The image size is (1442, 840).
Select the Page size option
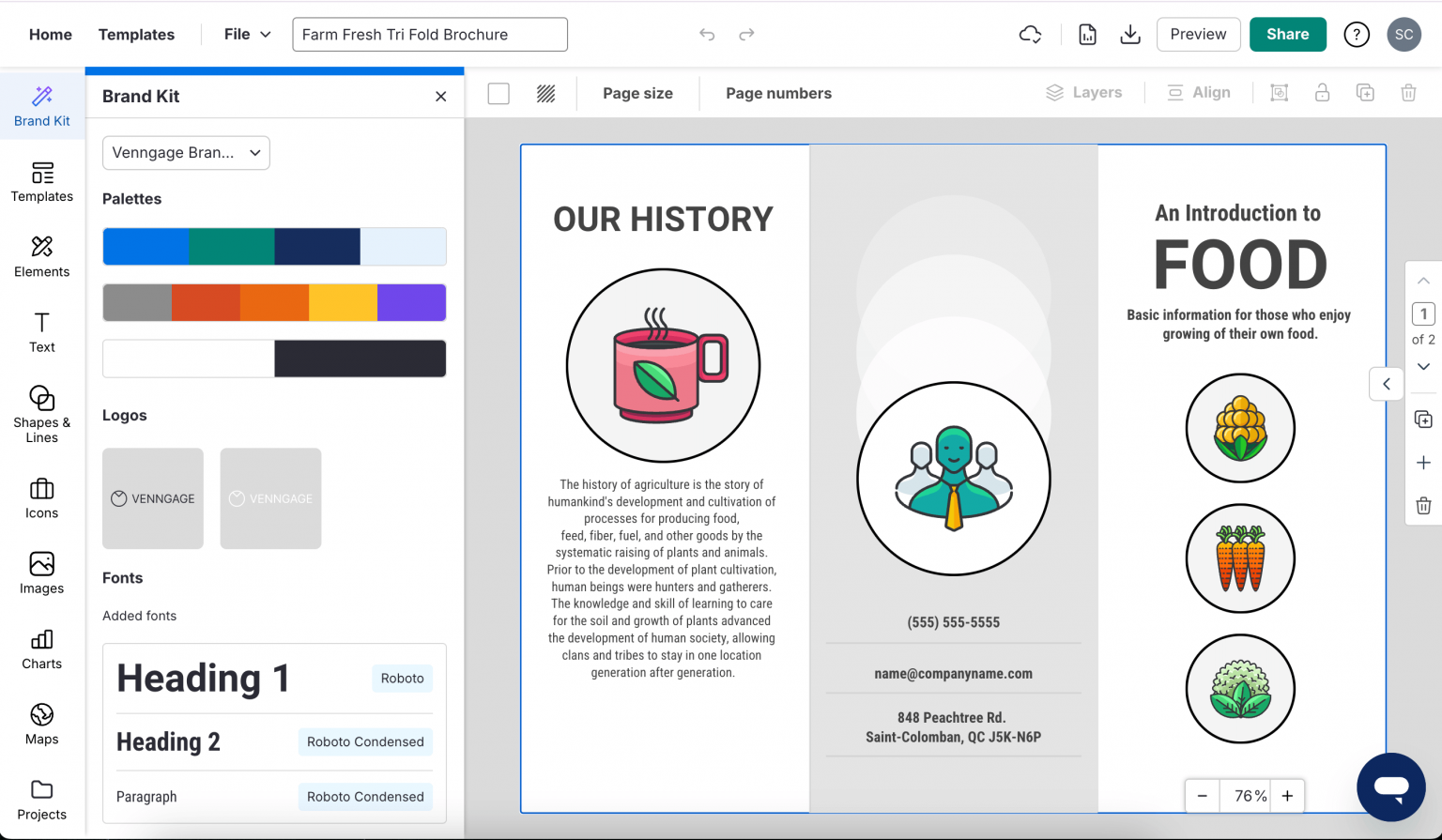point(637,94)
